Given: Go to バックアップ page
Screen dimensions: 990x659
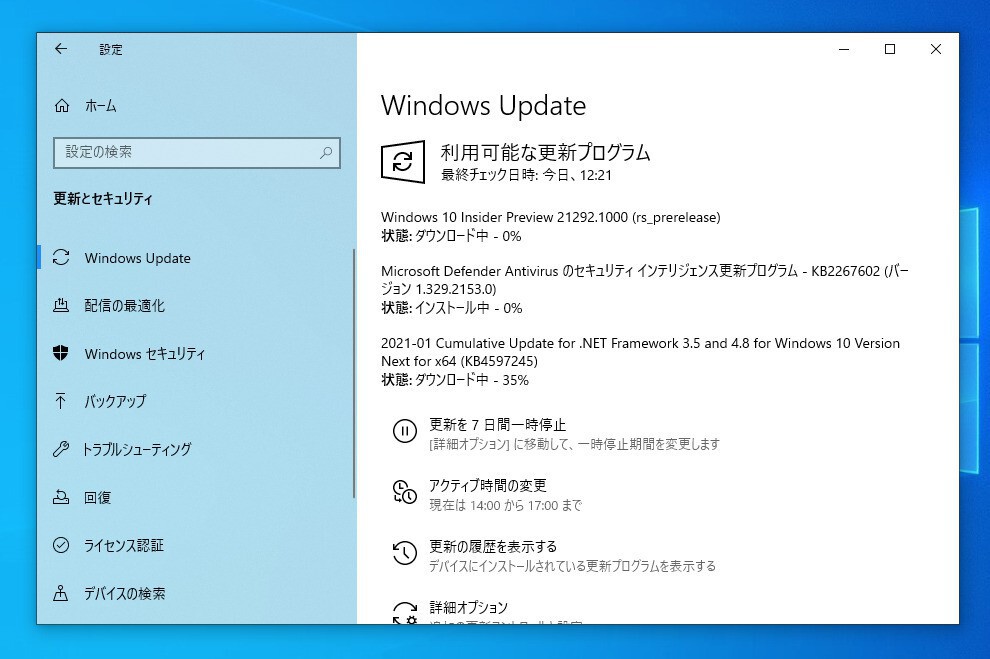Looking at the screenshot, I should click(x=115, y=401).
